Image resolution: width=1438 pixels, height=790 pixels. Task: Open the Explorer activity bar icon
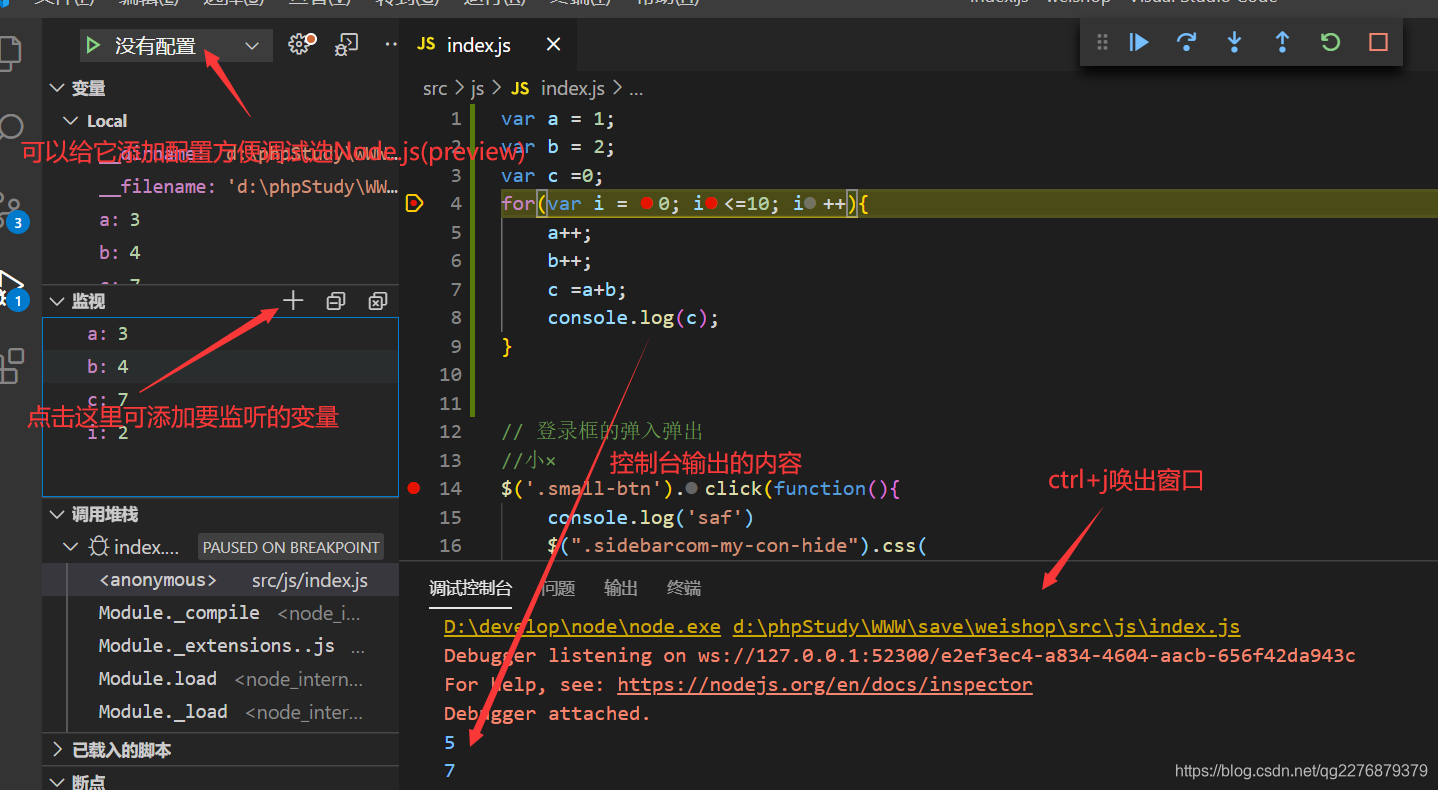click(10, 52)
